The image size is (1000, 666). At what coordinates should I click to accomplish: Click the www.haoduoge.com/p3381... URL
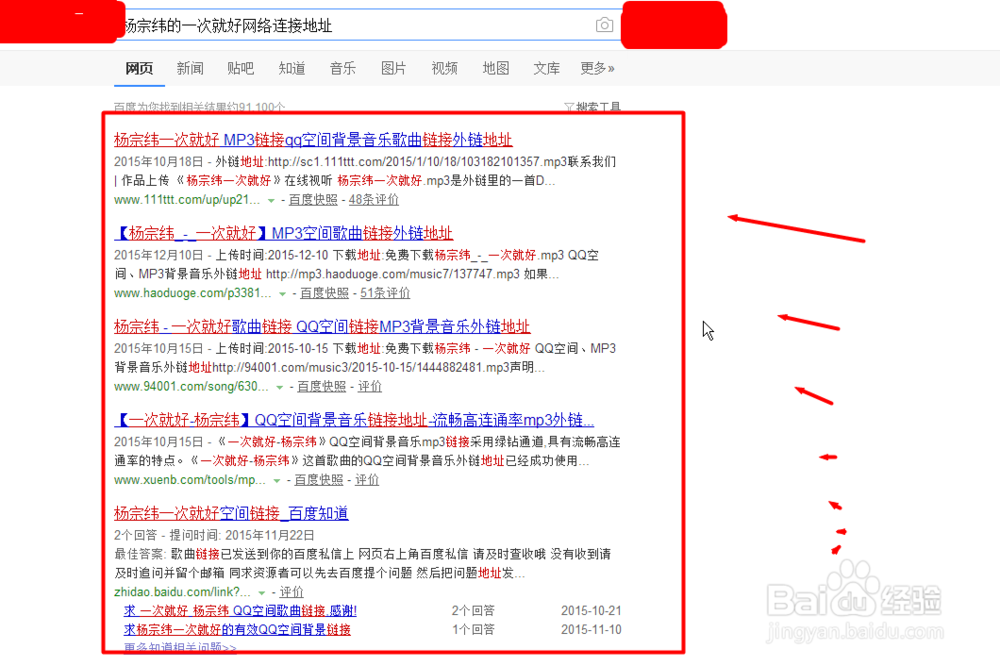point(193,293)
